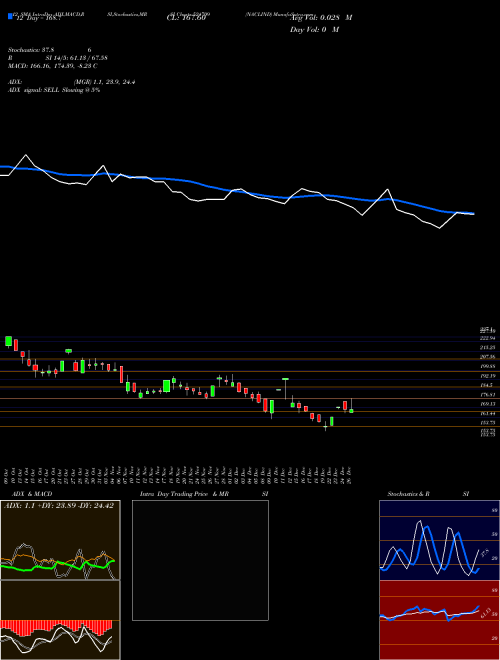Viewport: 500px width, 660px height.
Task: Click the 'Stochastics: 37.8' reading
Action: coord(32,50)
